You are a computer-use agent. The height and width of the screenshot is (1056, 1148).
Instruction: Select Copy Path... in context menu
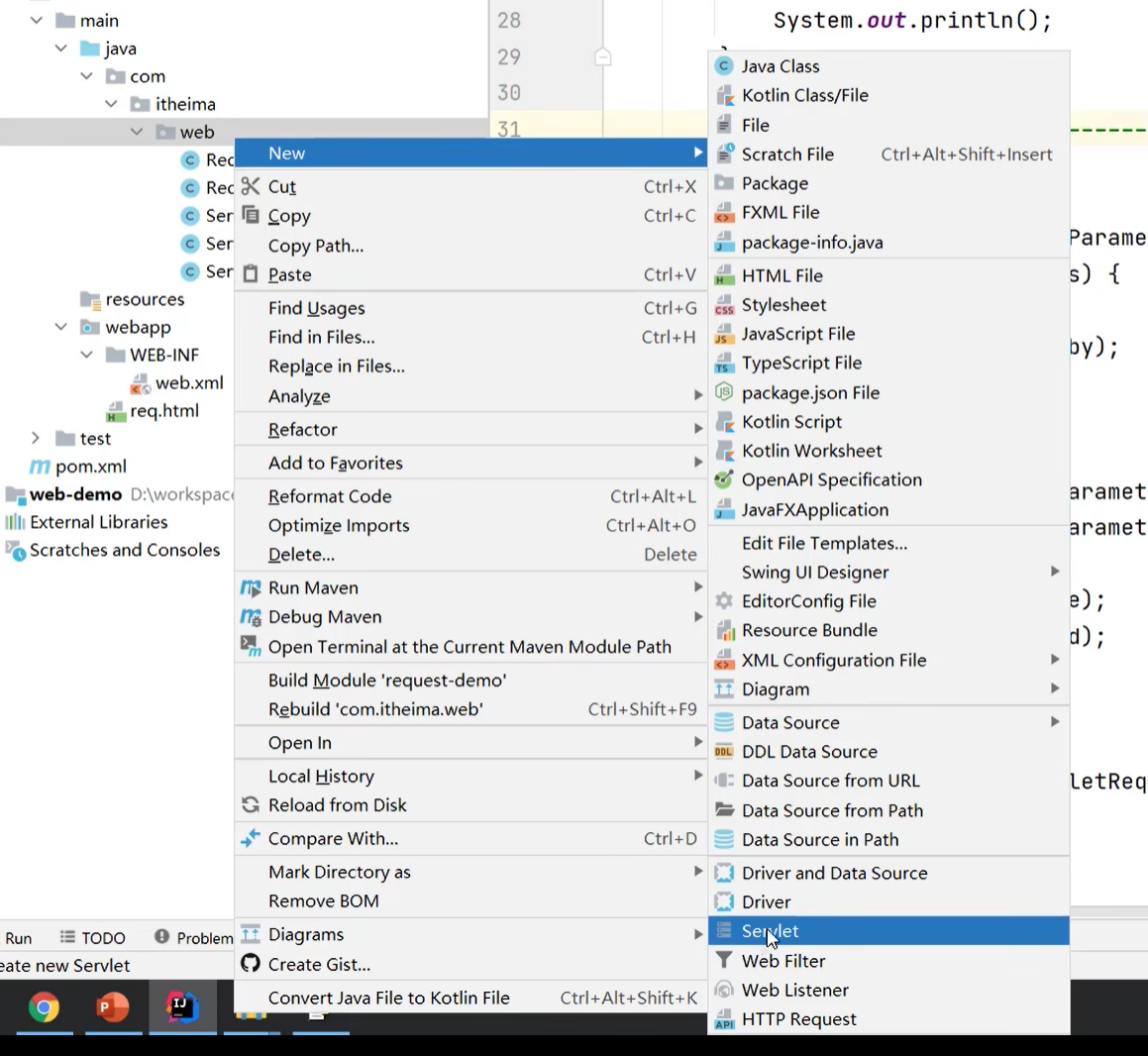[470, 246]
